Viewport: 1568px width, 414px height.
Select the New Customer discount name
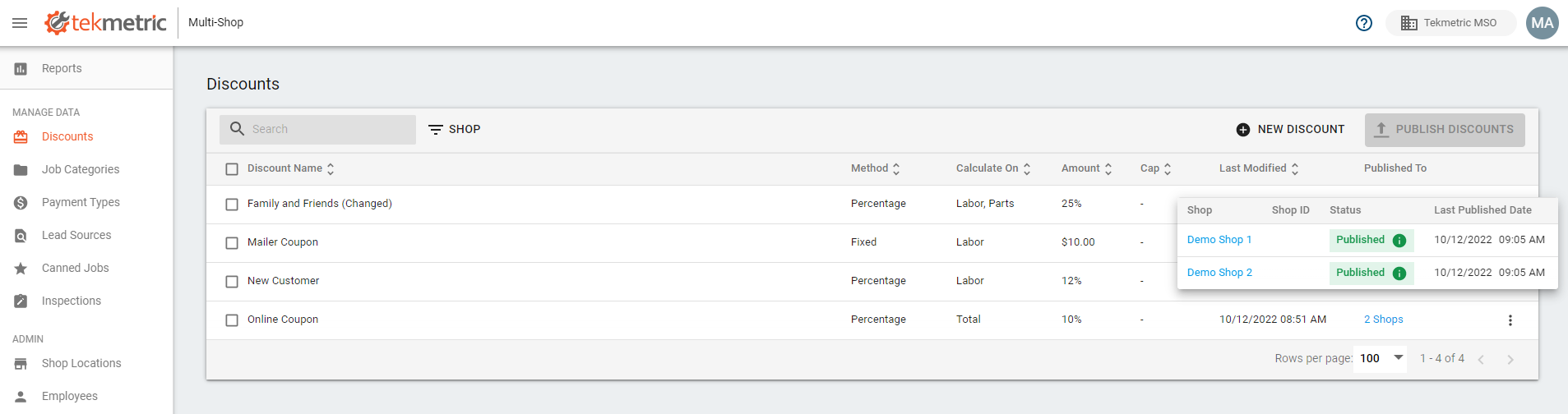click(284, 281)
